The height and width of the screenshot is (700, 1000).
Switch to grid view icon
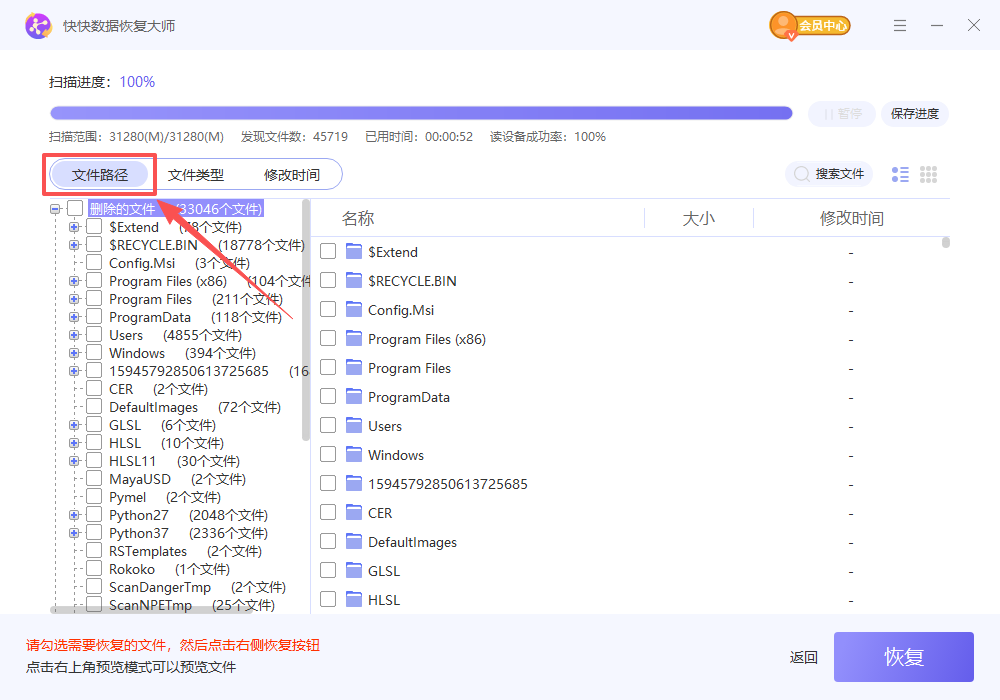click(928, 174)
